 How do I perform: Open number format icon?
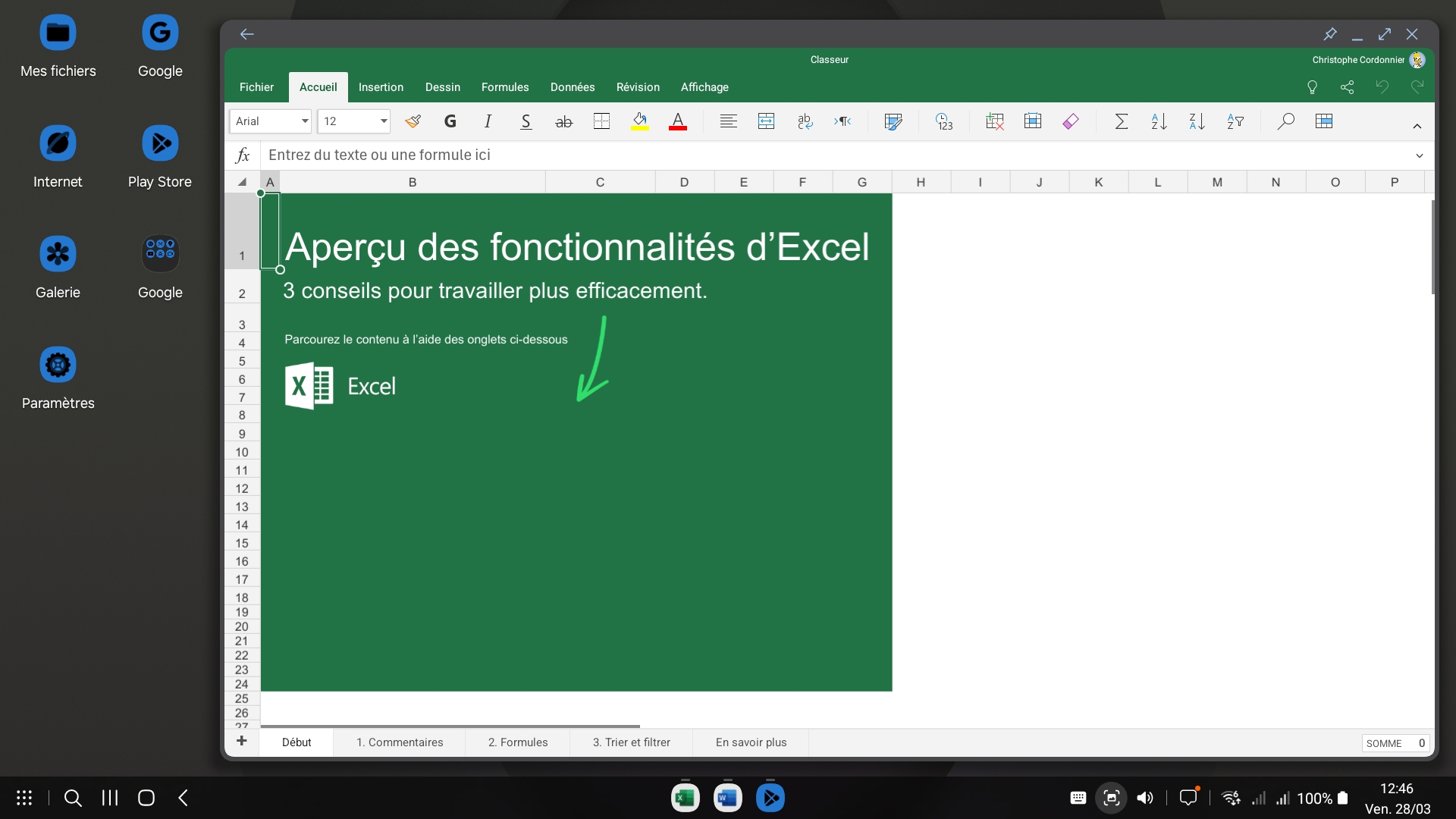944,121
